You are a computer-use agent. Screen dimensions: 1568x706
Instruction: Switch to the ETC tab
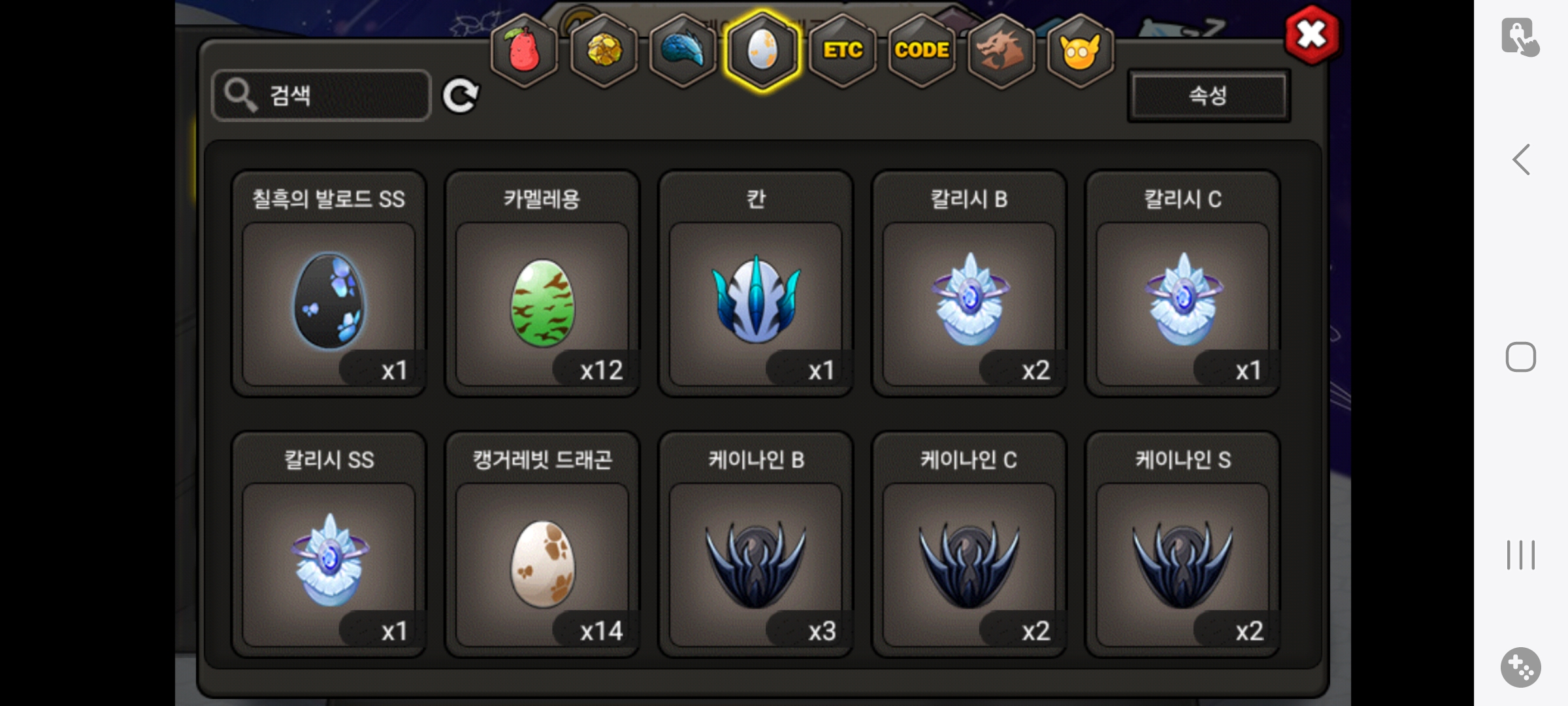[843, 50]
